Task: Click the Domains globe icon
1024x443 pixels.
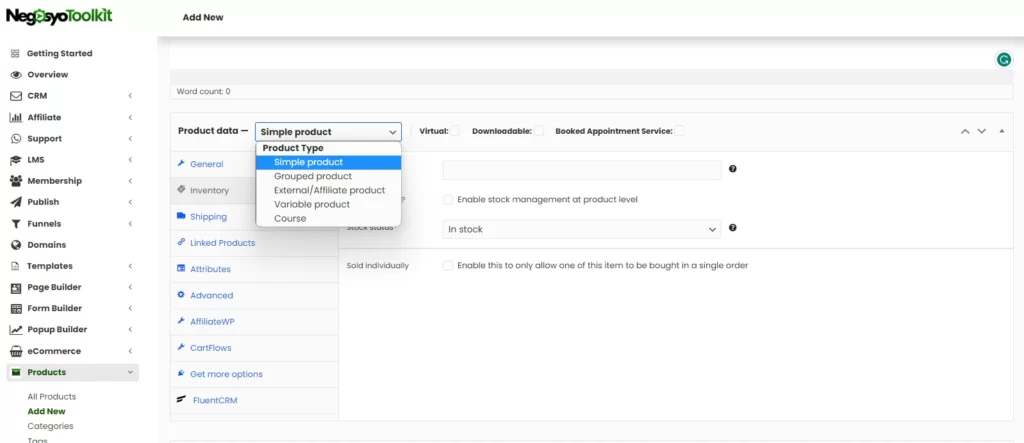Action: (x=16, y=245)
